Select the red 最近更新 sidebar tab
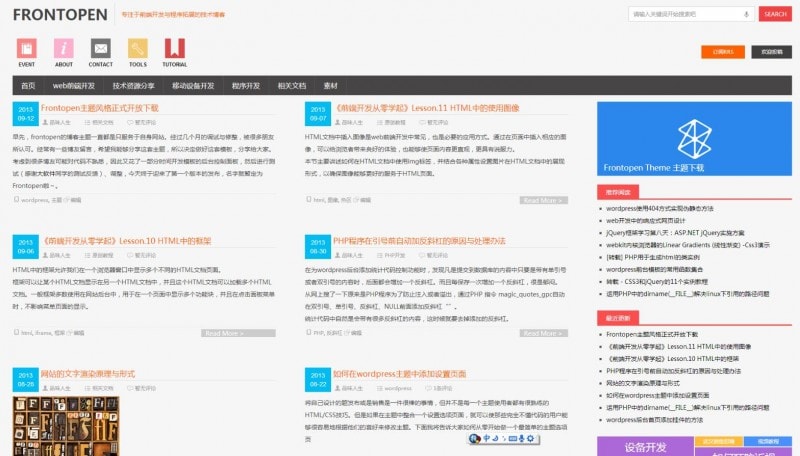Image resolution: width=800 pixels, height=456 pixels. pos(618,318)
